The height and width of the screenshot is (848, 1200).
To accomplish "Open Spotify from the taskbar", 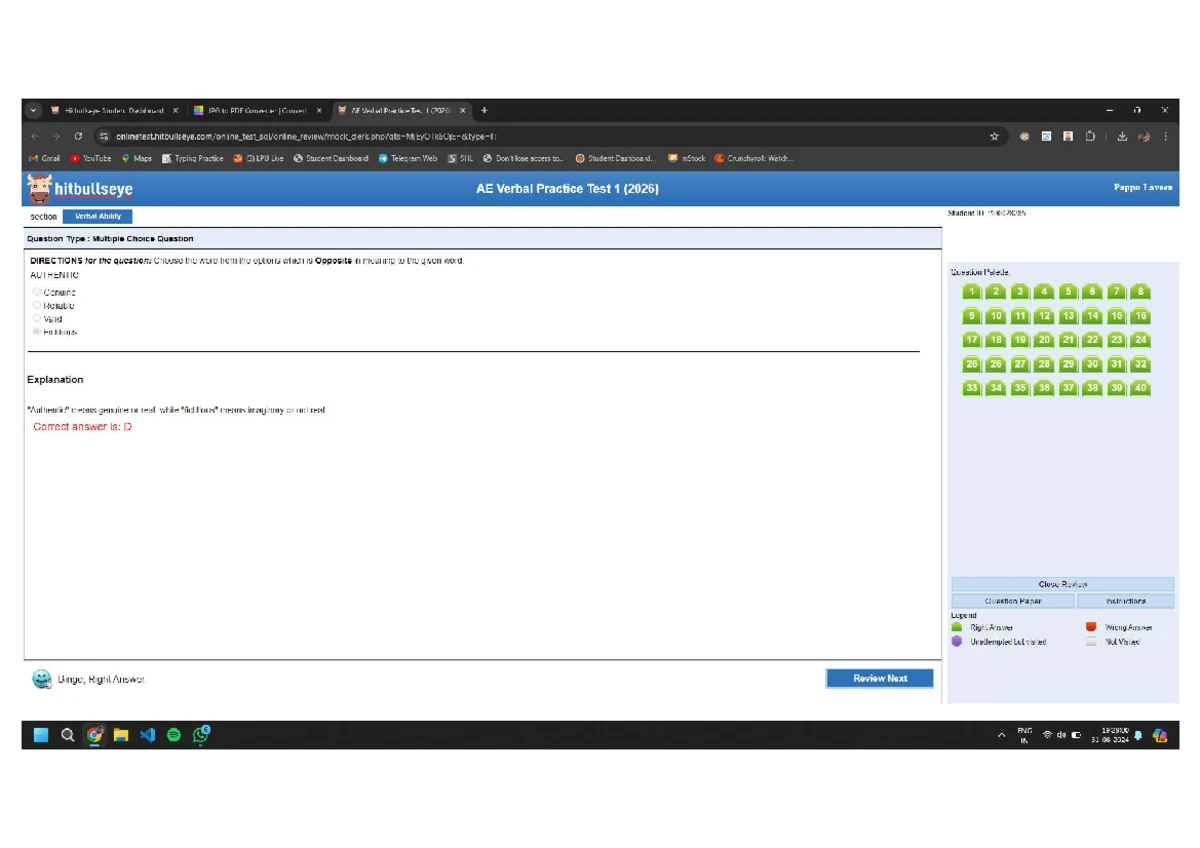I will [x=174, y=735].
